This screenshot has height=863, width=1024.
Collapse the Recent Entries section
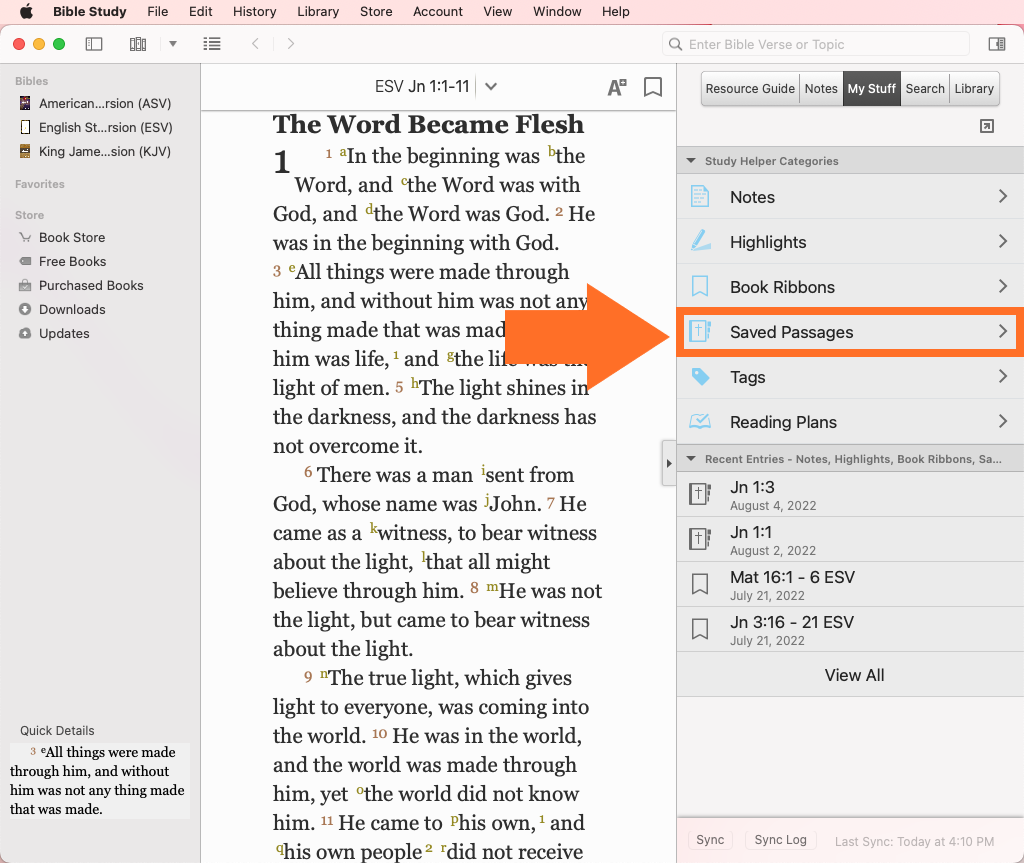tap(690, 459)
